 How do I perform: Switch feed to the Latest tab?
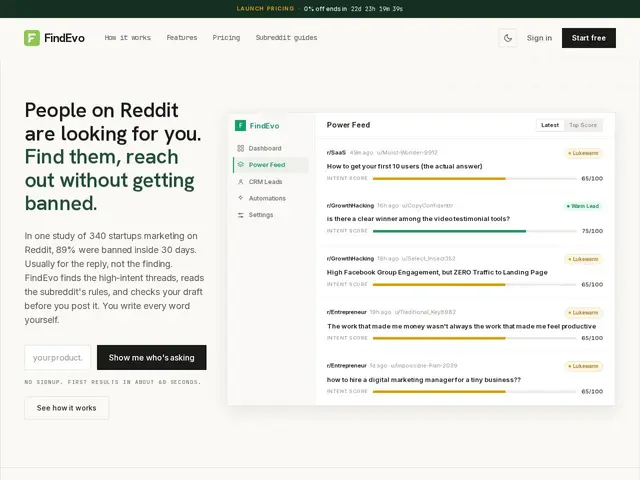point(550,125)
